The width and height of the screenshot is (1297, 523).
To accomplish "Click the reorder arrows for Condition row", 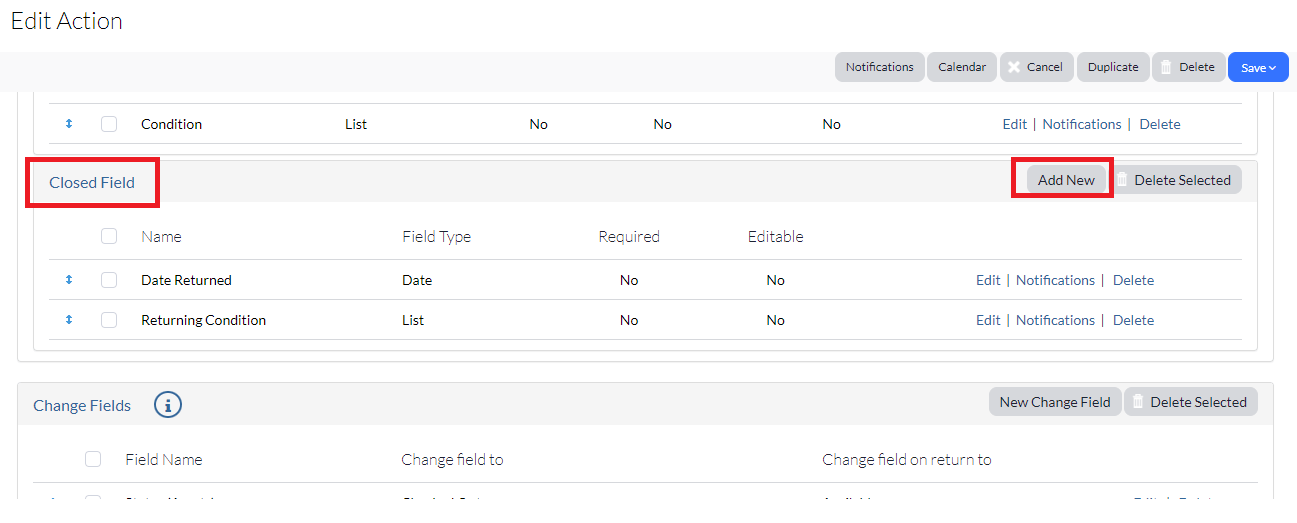I will (69, 124).
